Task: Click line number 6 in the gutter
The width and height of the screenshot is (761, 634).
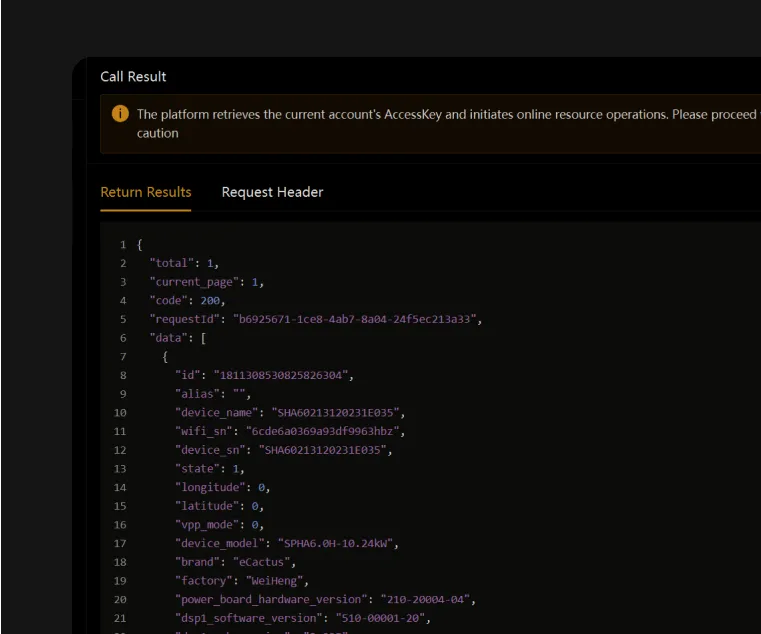Action: pos(123,338)
